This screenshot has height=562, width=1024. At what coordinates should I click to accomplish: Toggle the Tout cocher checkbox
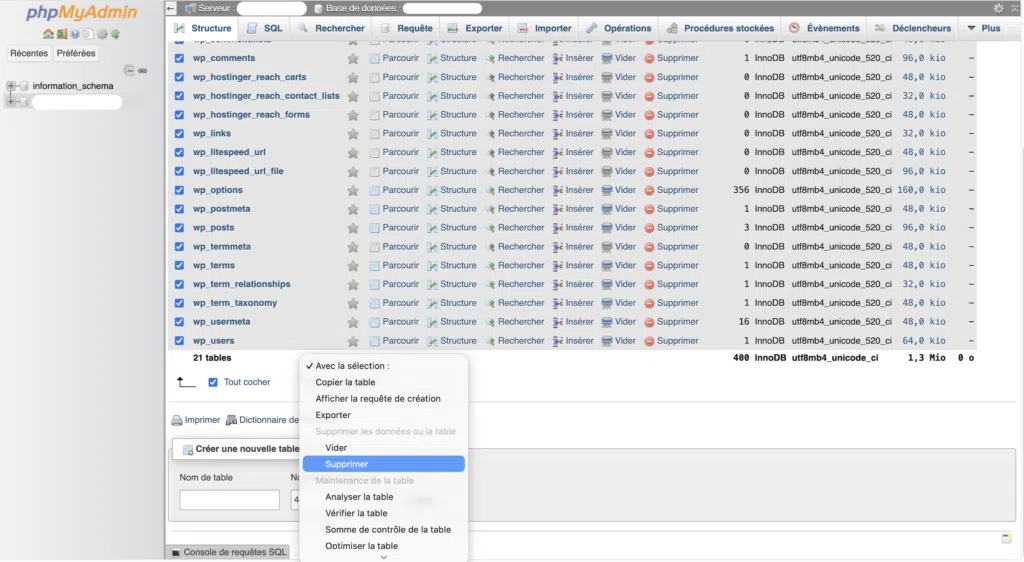213,382
